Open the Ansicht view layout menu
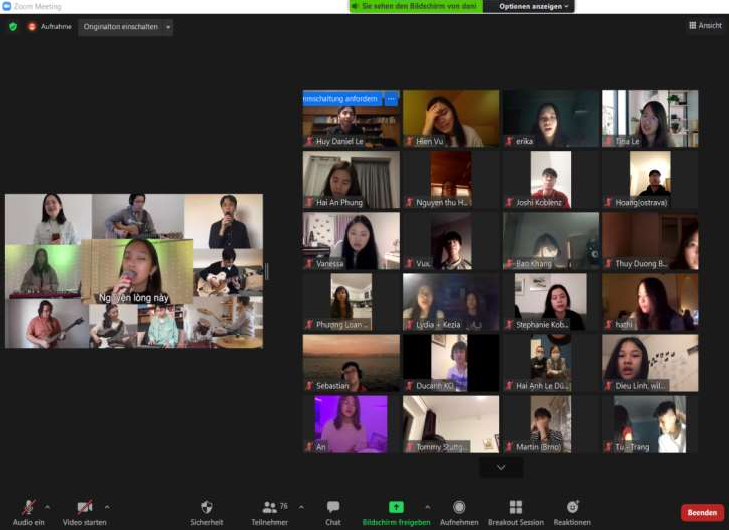The height and width of the screenshot is (530, 729). pos(705,26)
